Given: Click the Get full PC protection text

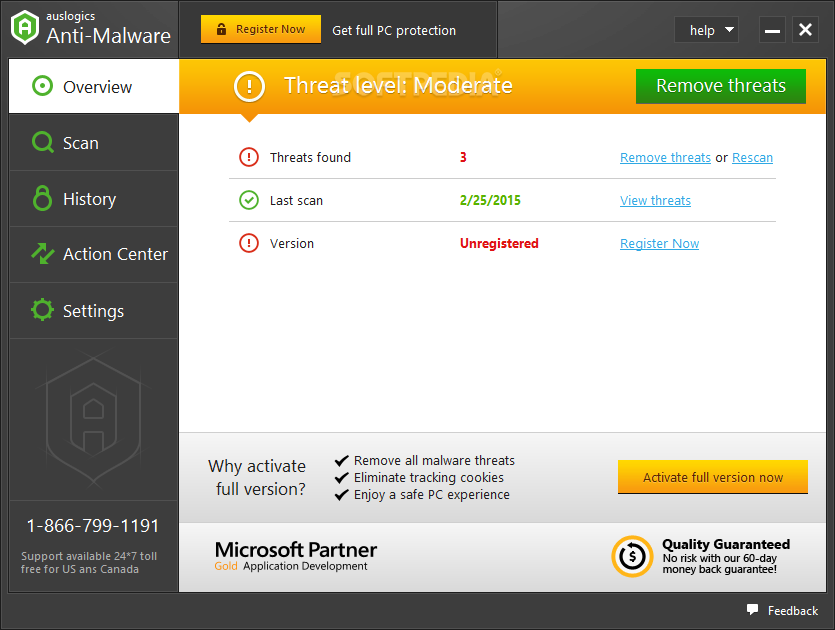Looking at the screenshot, I should (394, 30).
